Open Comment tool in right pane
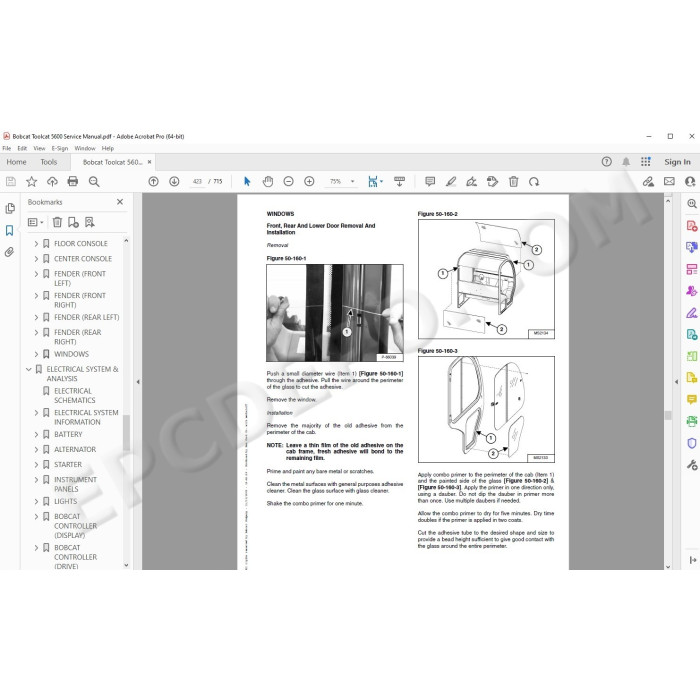 [x=692, y=399]
